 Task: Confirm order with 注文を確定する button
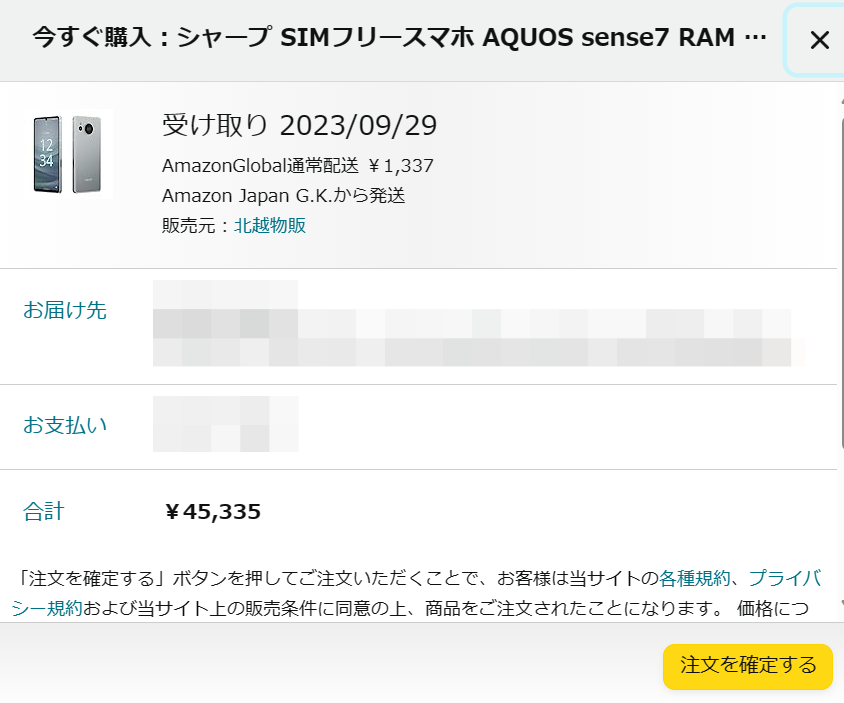(748, 666)
